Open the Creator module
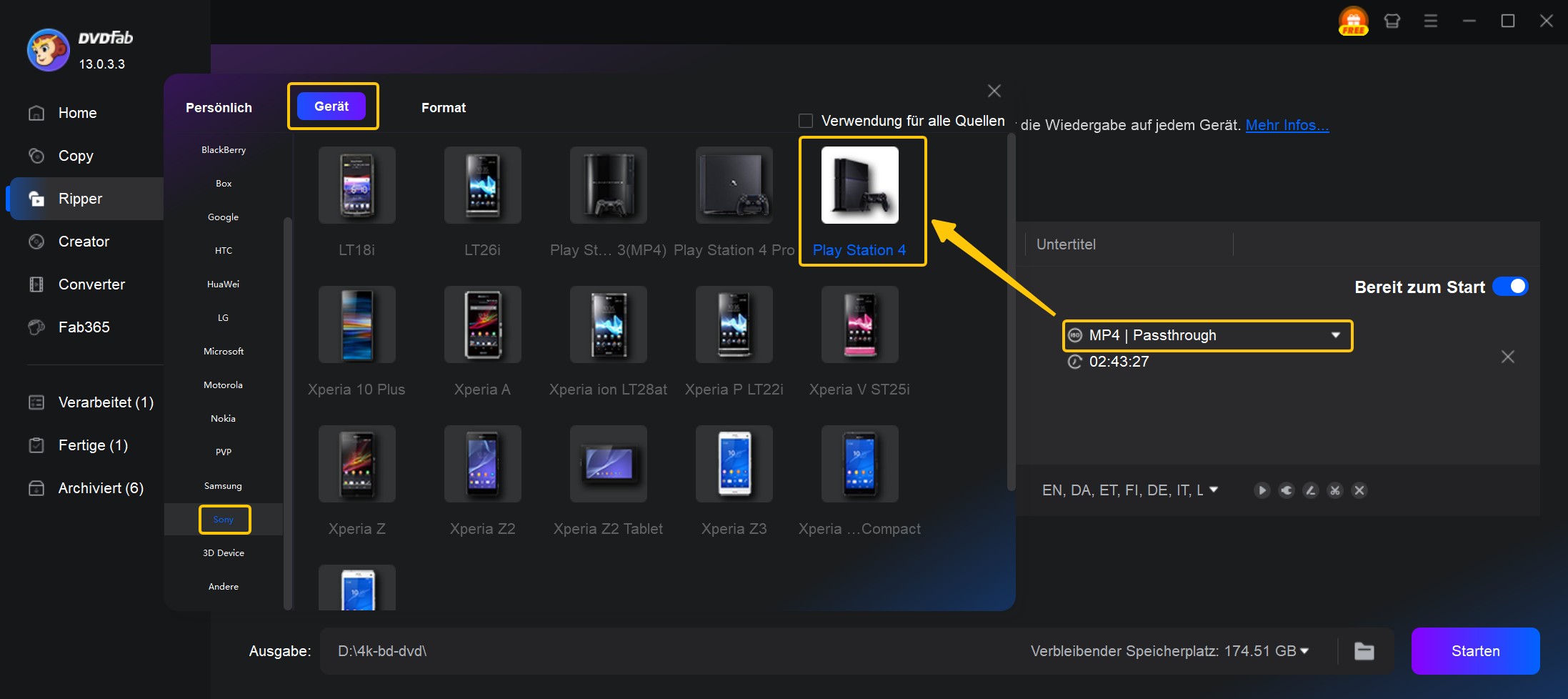The image size is (1568, 699). [x=84, y=242]
